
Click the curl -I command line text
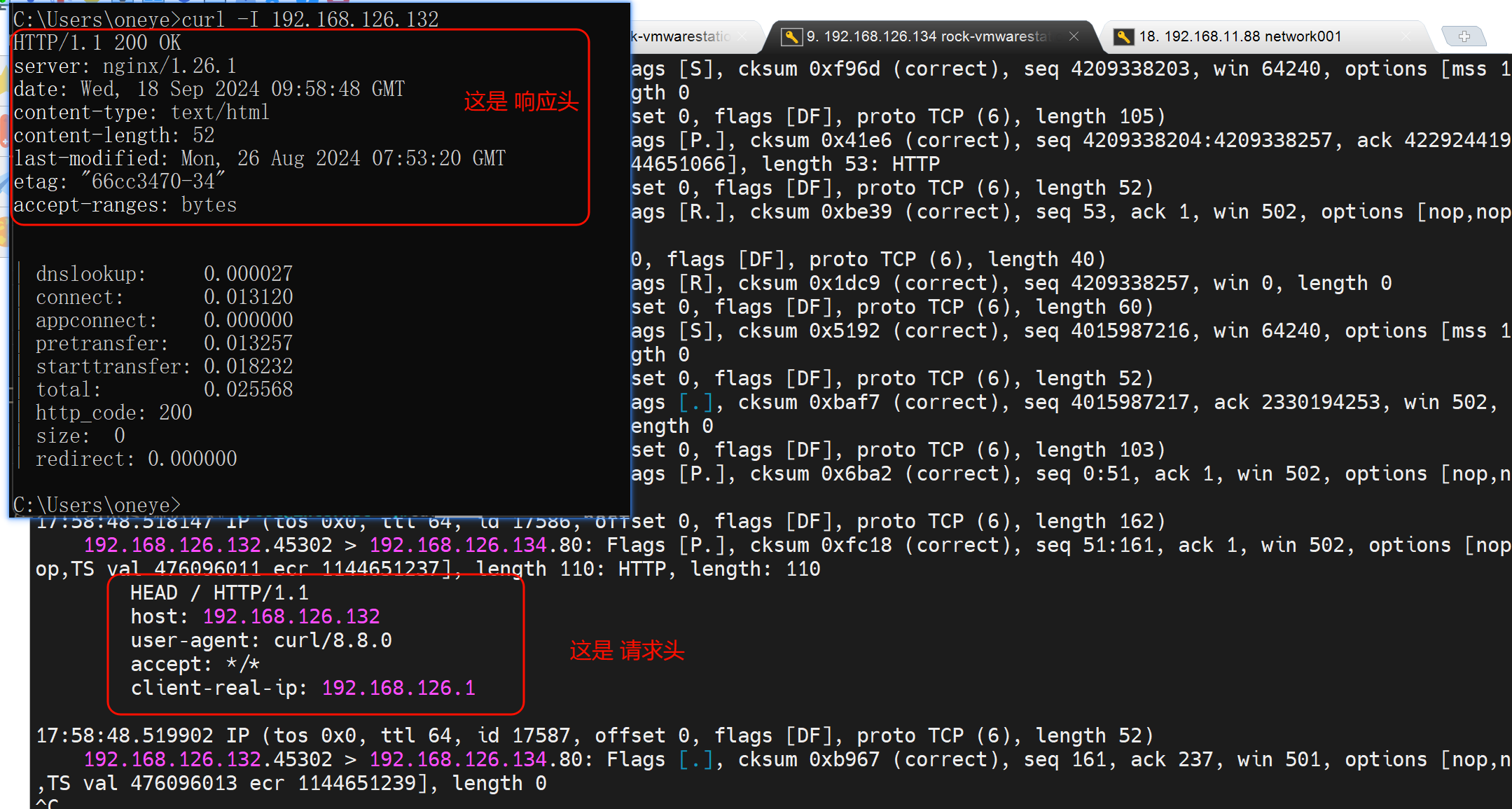[310, 19]
